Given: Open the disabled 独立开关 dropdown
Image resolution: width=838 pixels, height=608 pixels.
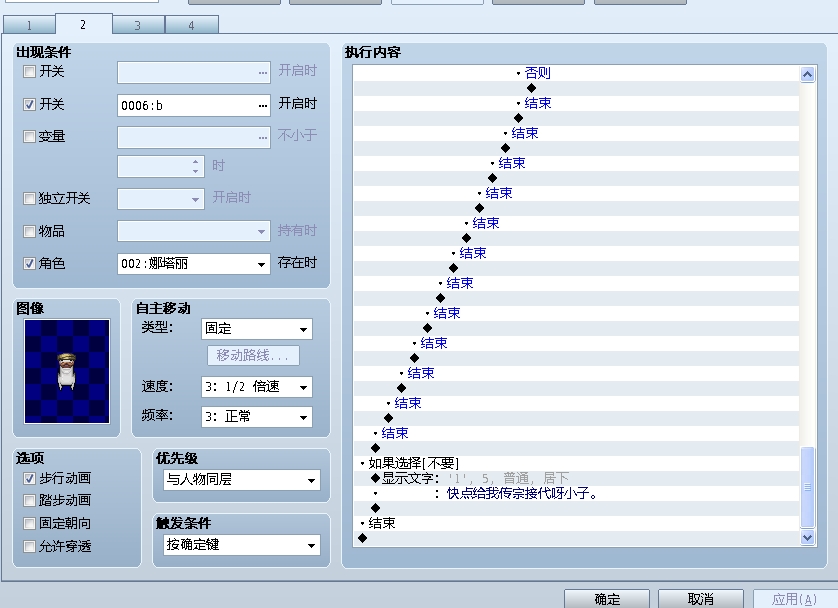Looking at the screenshot, I should [x=161, y=199].
